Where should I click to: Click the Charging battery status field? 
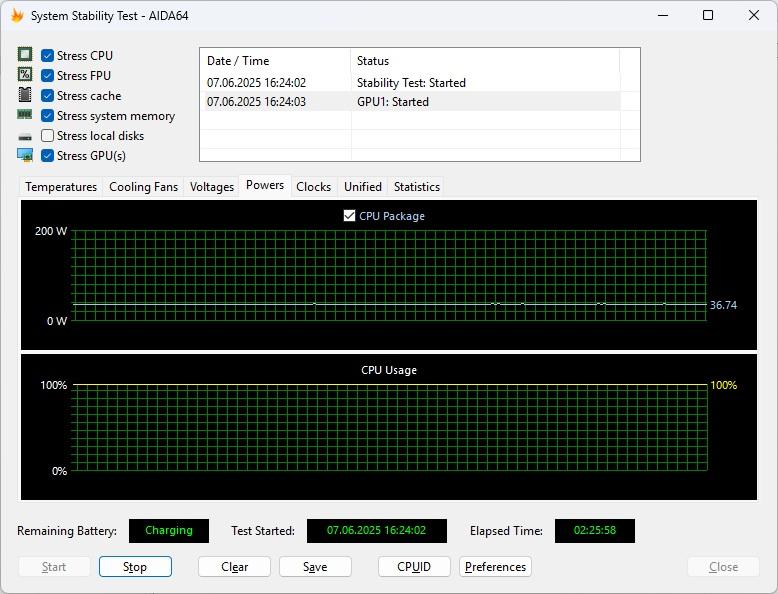(x=169, y=530)
